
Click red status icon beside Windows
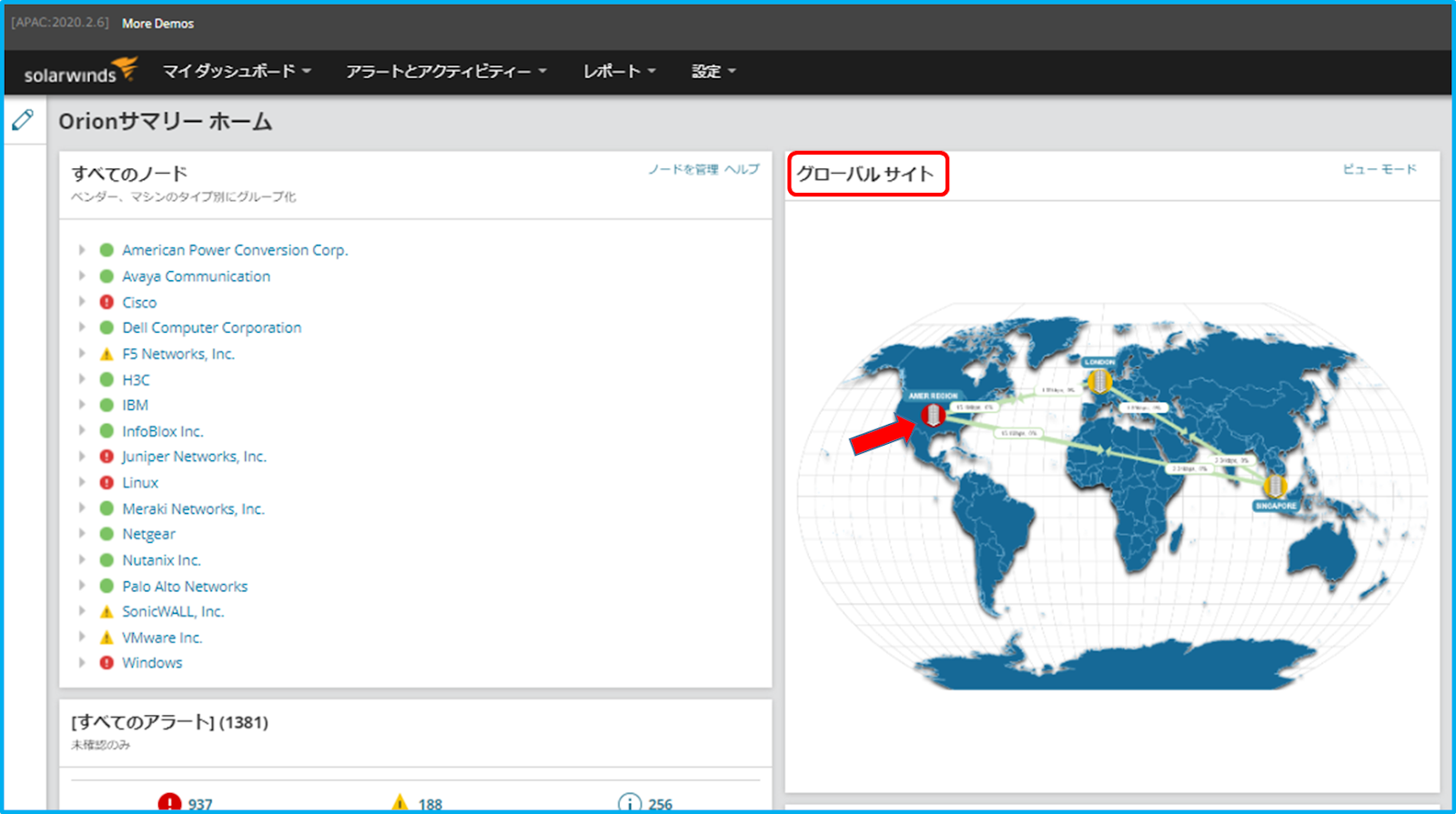pos(106,663)
